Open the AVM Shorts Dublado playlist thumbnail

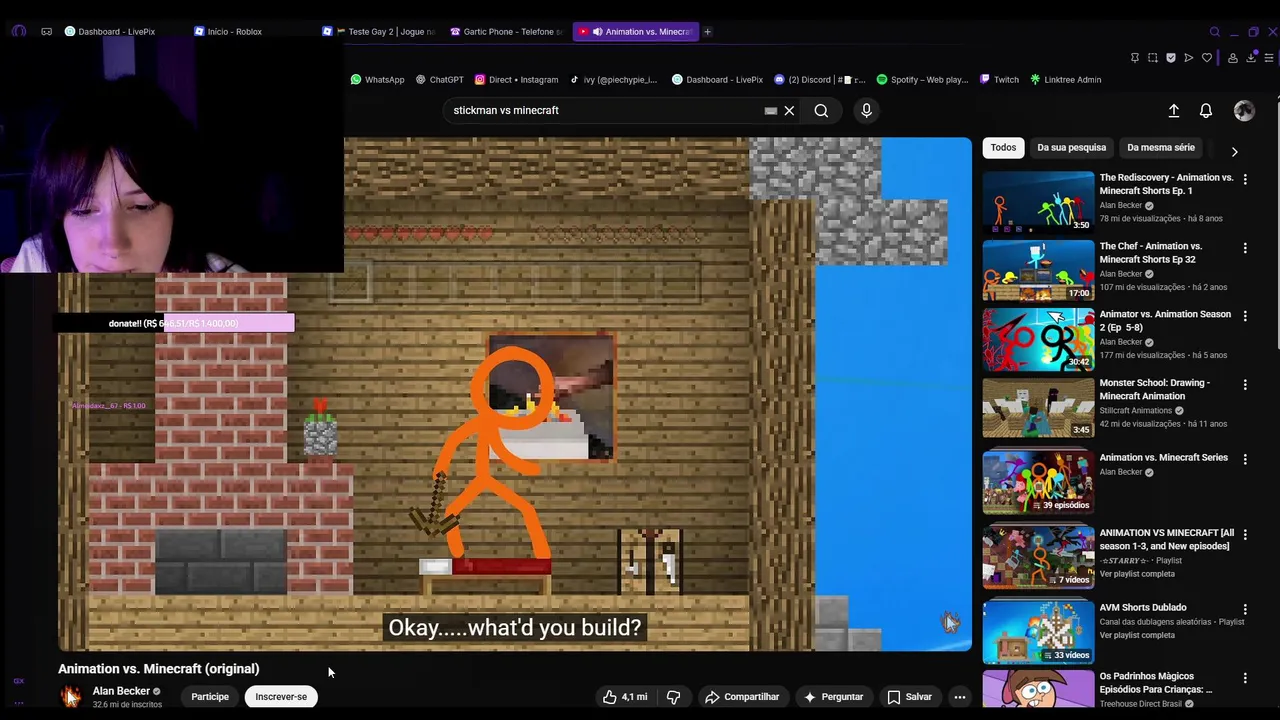click(1038, 633)
